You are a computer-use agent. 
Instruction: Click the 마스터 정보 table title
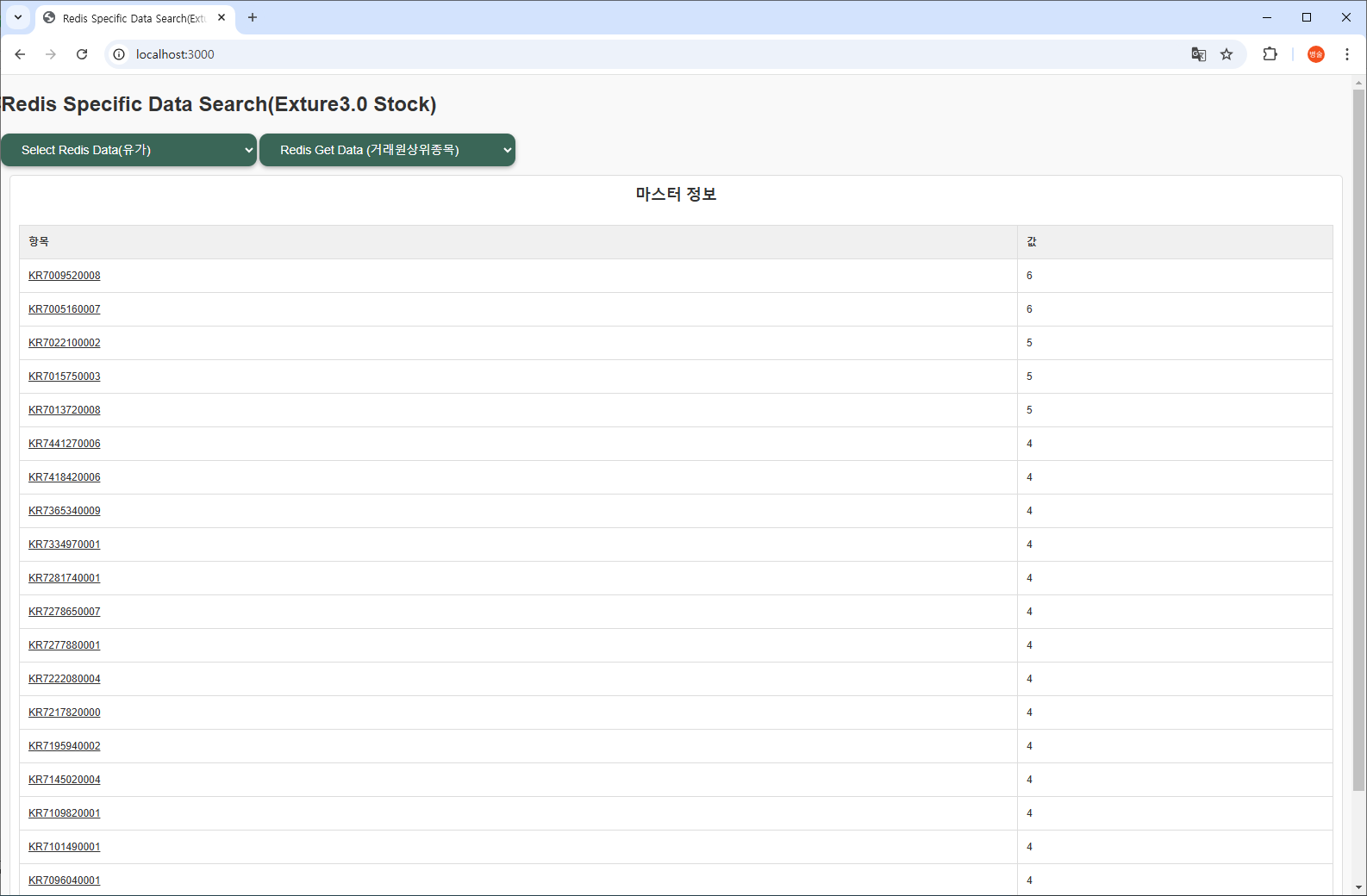point(676,195)
